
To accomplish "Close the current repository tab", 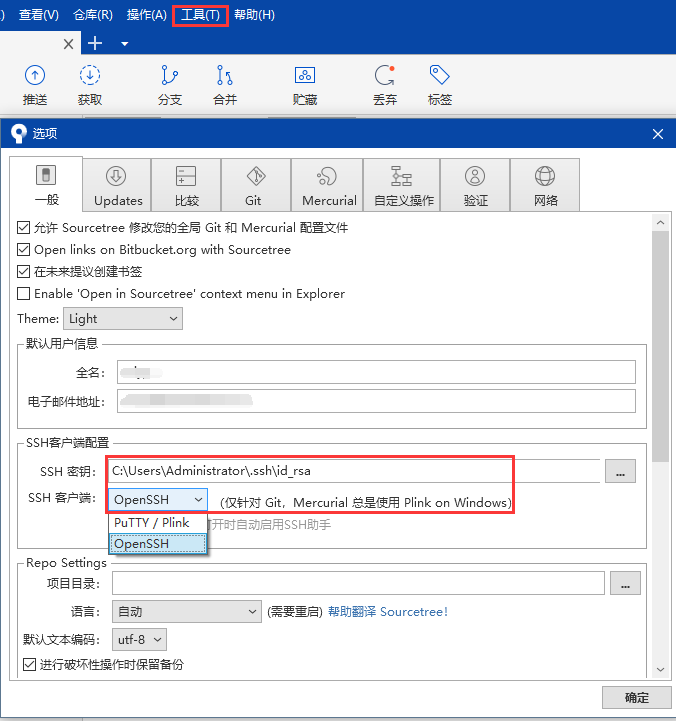I will (x=68, y=44).
